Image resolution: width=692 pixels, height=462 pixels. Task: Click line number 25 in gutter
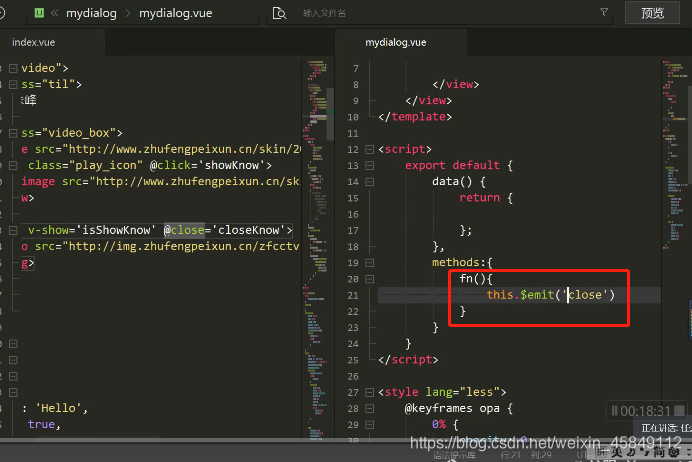353,360
